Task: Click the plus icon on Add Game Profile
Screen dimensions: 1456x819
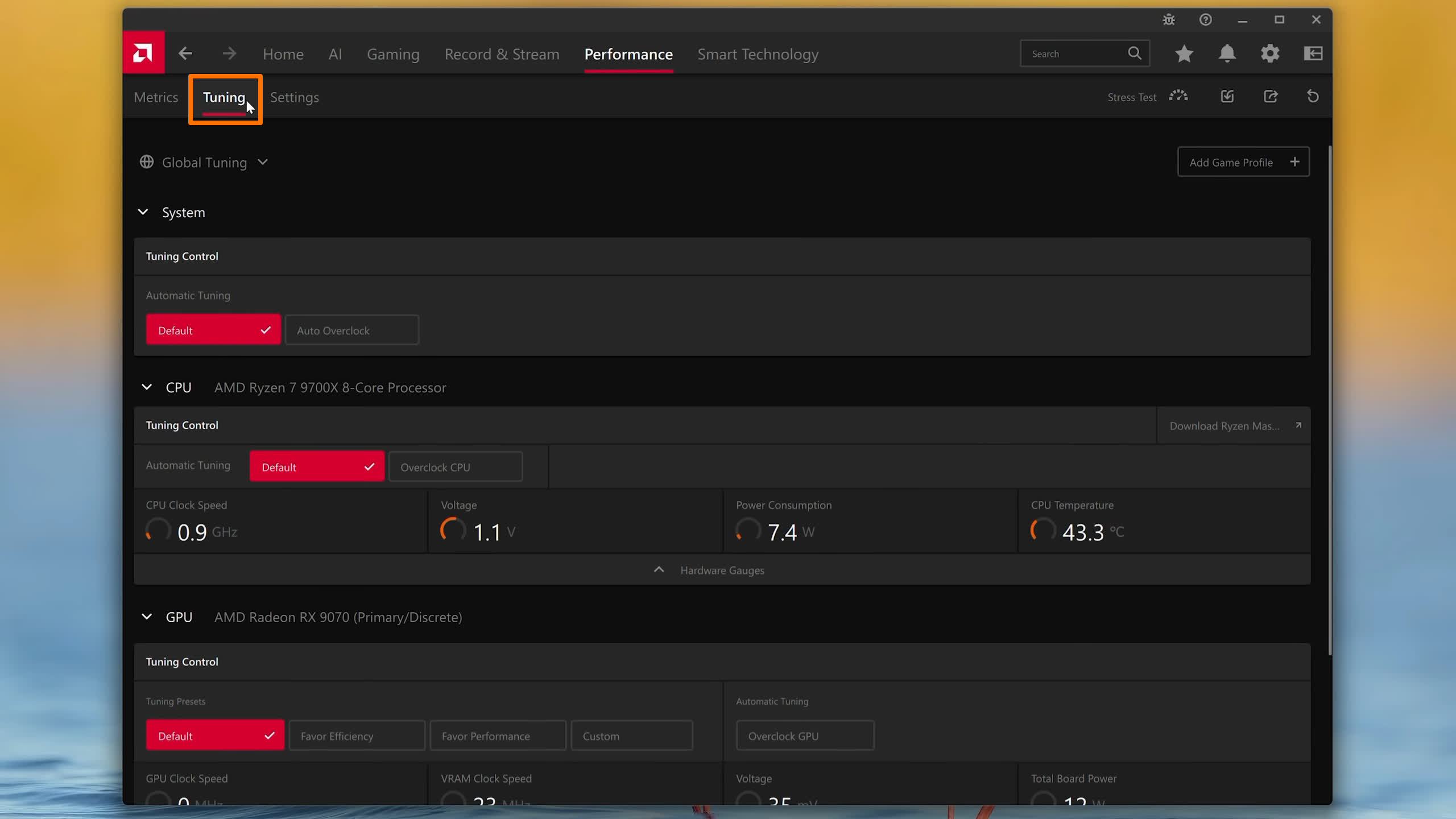Action: point(1295,162)
